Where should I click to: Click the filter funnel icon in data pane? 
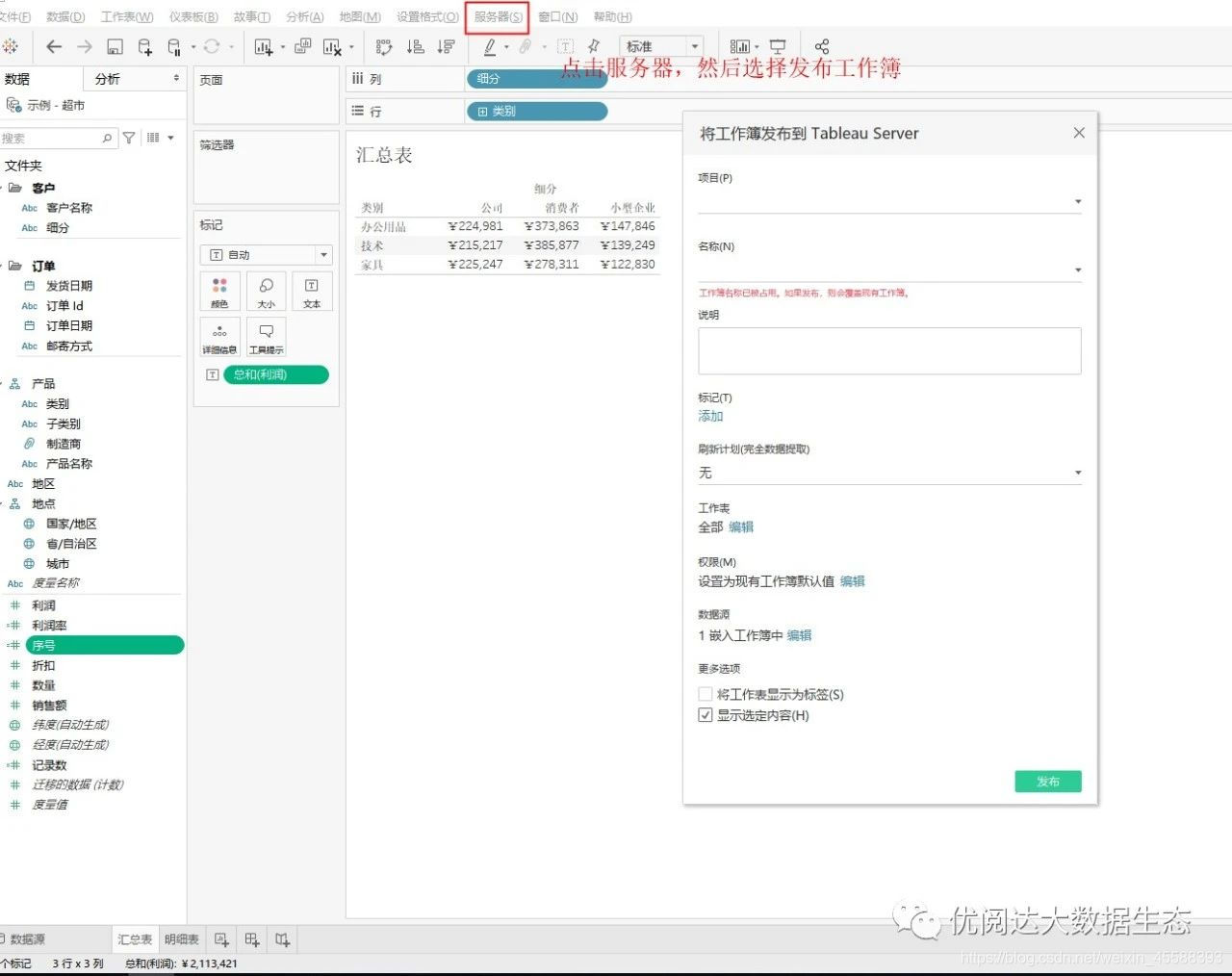[x=129, y=138]
